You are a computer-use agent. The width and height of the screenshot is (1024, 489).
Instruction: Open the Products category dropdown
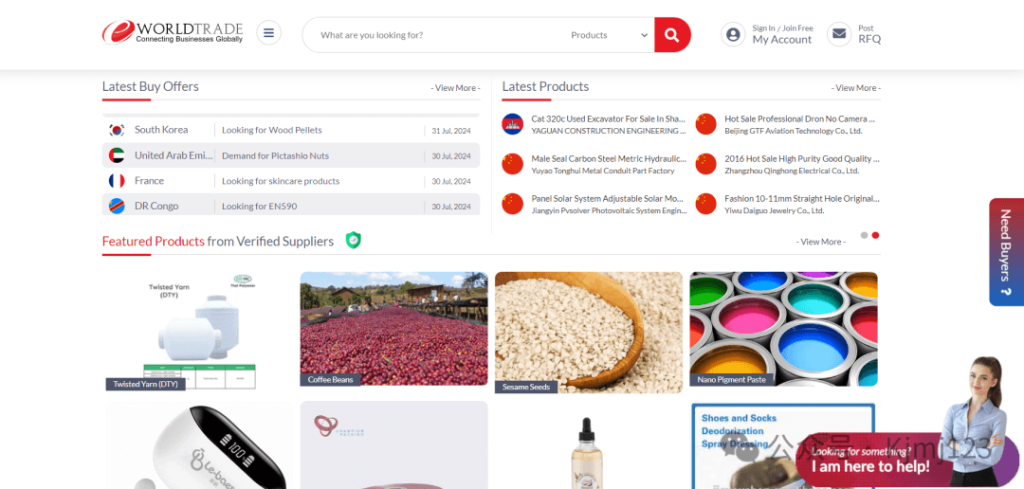coord(609,35)
